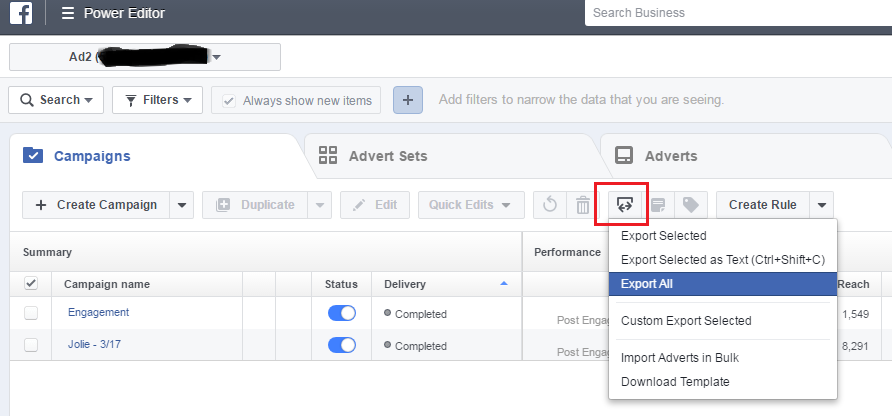The height and width of the screenshot is (416, 892).
Task: Click the Reach column header
Action: click(x=853, y=284)
